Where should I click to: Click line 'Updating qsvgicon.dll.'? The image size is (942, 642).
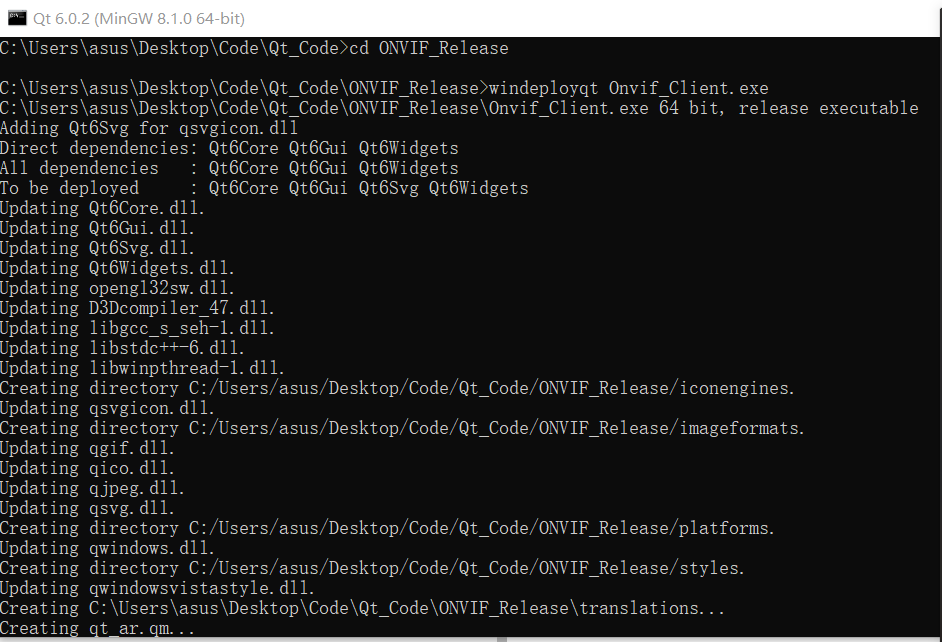tap(107, 408)
